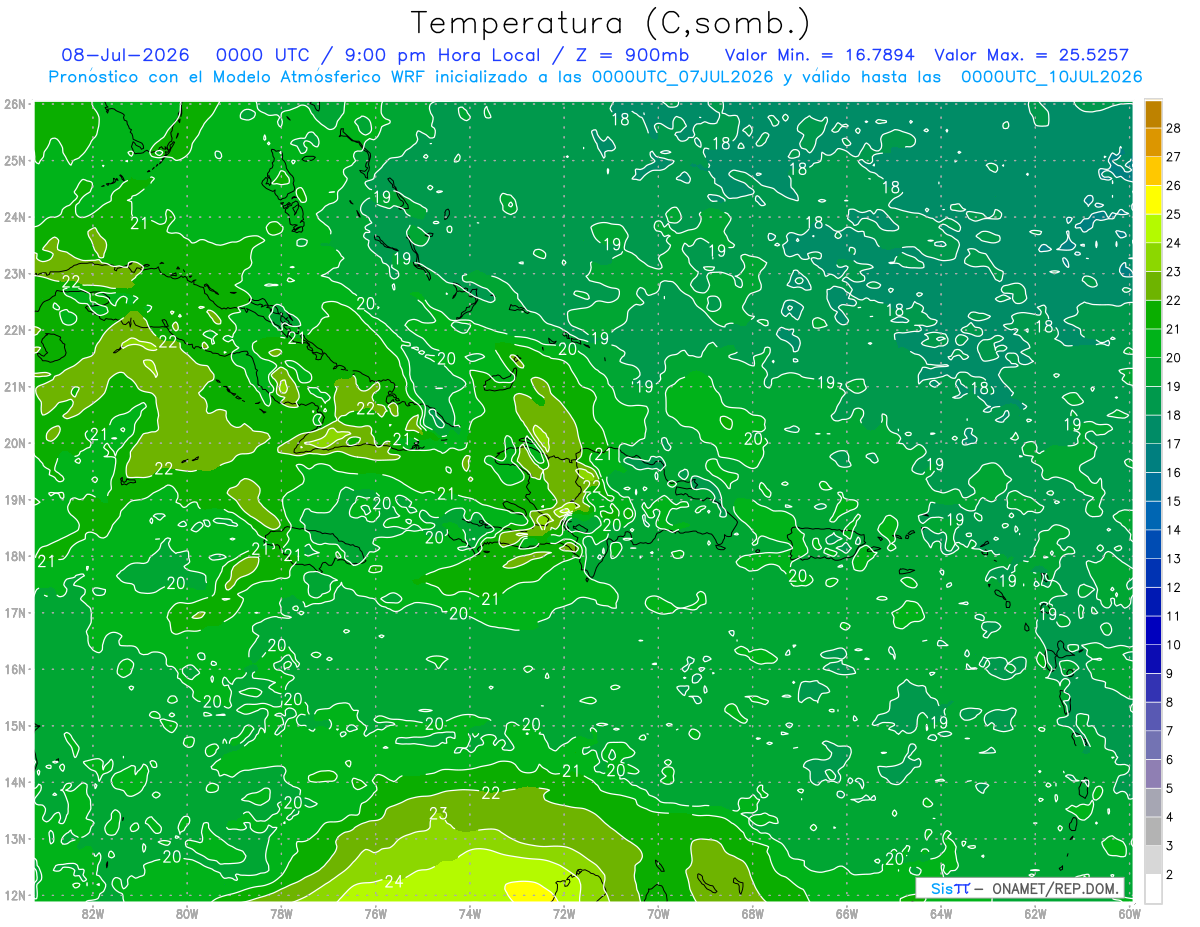Click the "20N" latitude axis label

[x=14, y=443]
